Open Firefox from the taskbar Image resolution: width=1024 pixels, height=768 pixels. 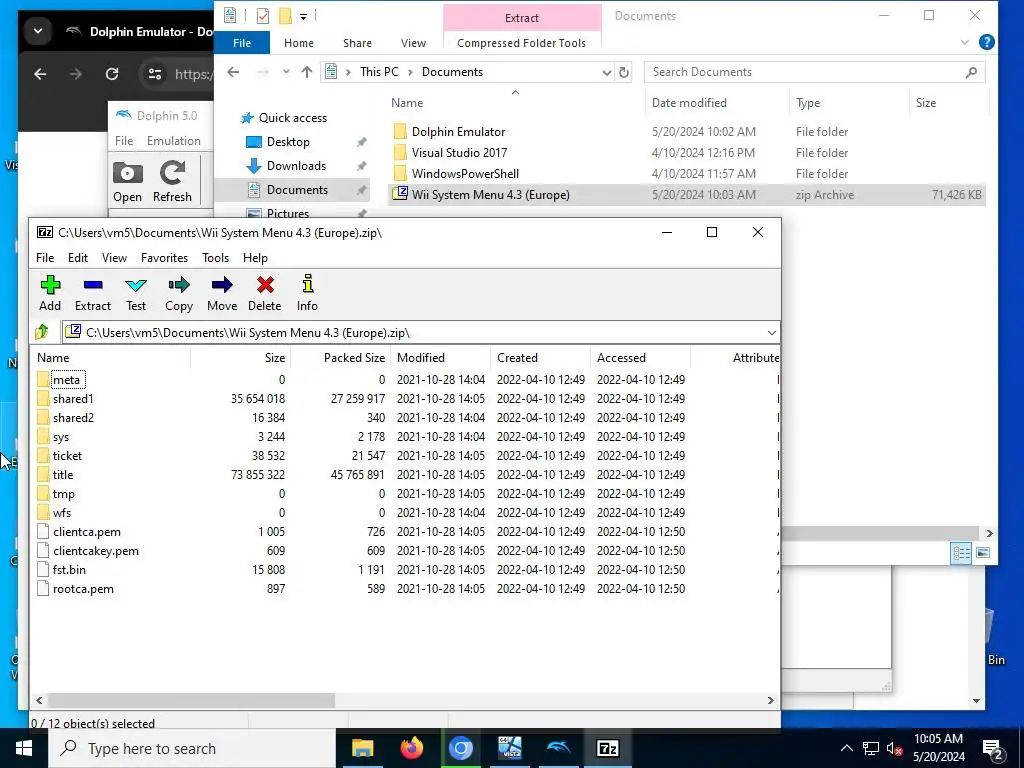pyautogui.click(x=411, y=748)
